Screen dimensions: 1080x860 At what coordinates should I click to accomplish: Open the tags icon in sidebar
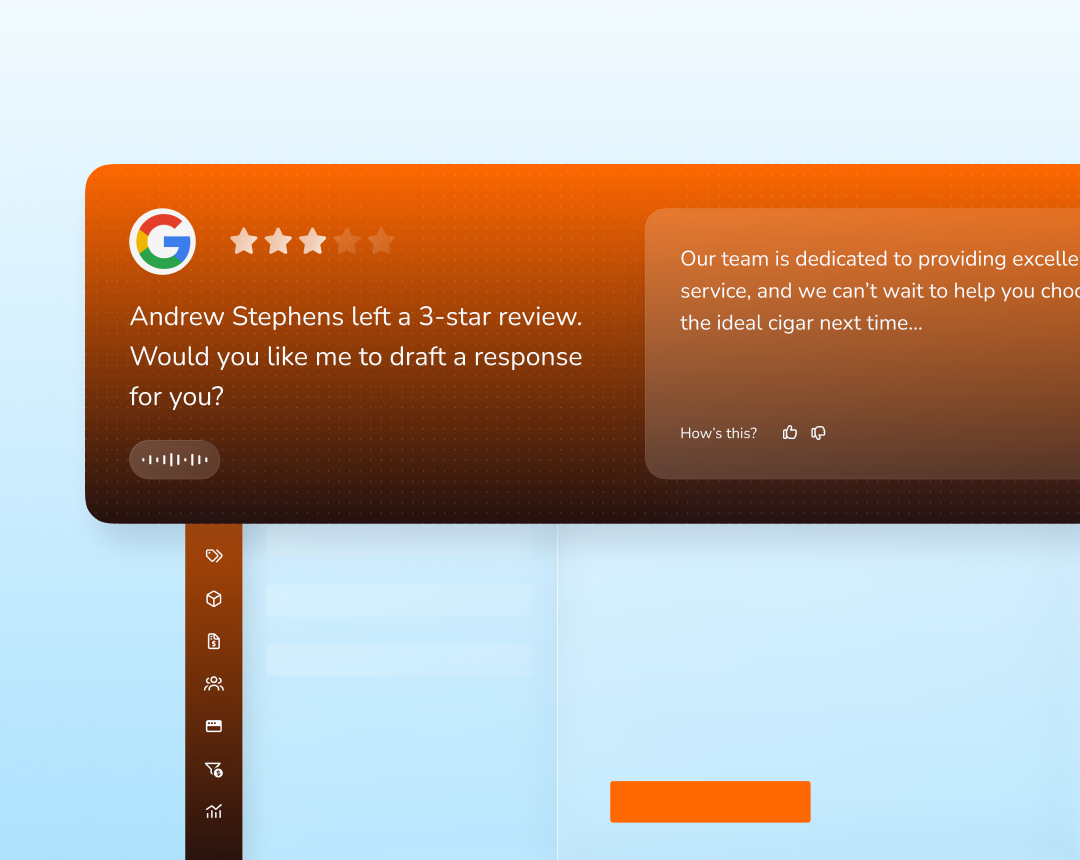click(214, 556)
